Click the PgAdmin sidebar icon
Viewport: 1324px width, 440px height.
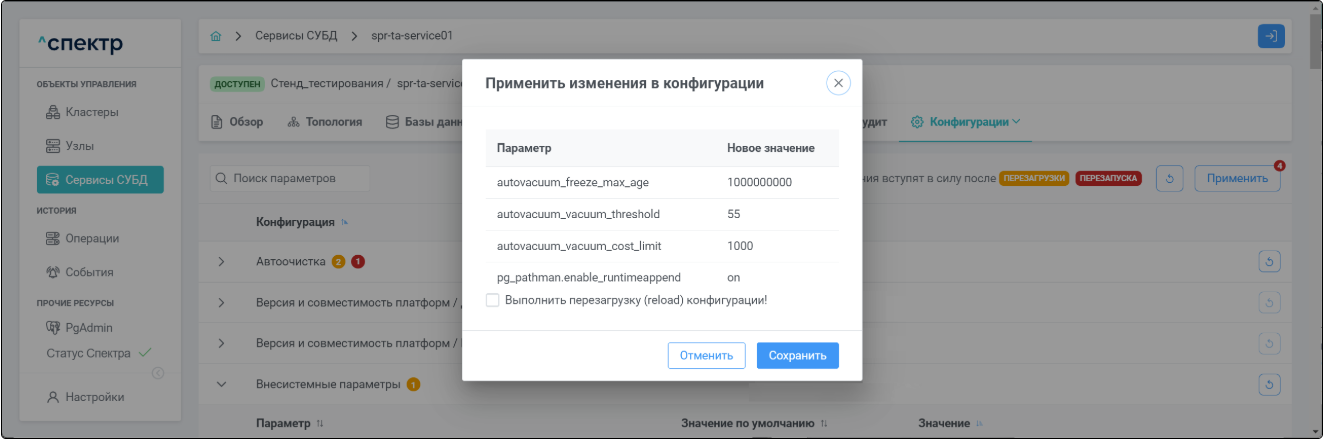53,327
